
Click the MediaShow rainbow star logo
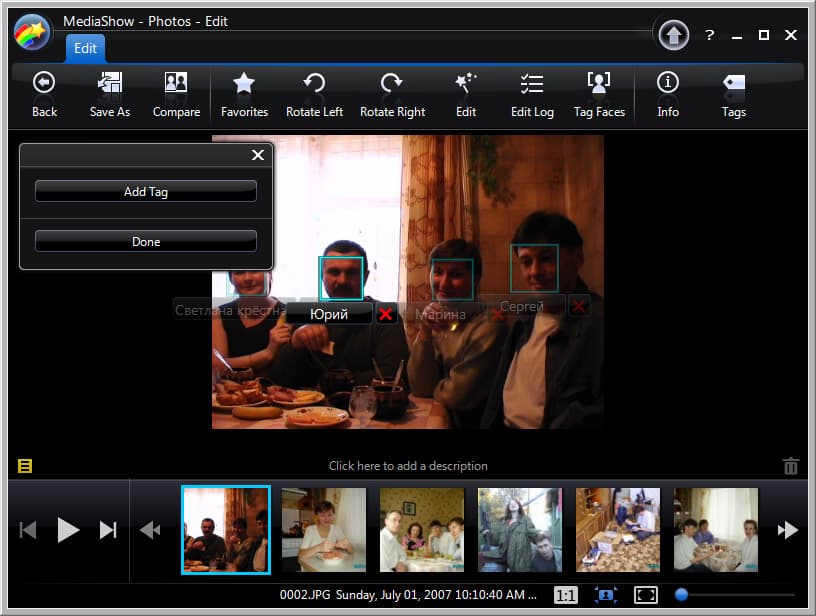click(x=32, y=32)
